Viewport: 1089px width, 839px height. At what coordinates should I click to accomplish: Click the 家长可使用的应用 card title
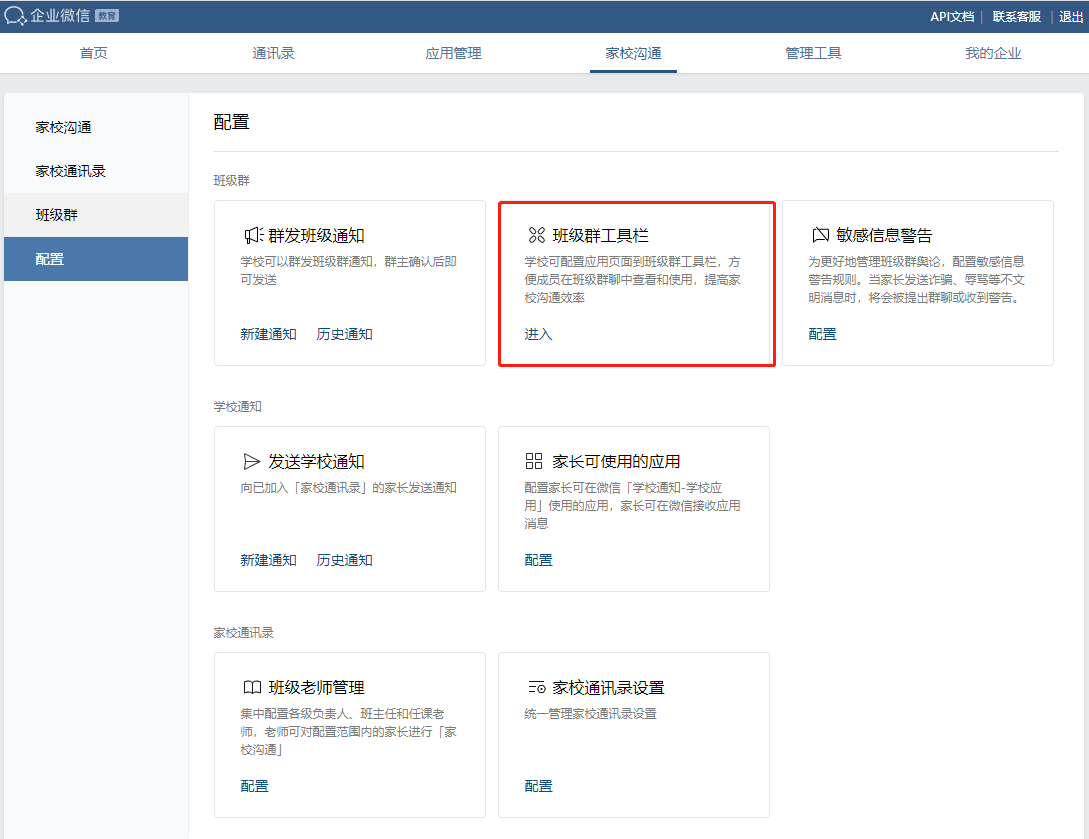pos(616,461)
